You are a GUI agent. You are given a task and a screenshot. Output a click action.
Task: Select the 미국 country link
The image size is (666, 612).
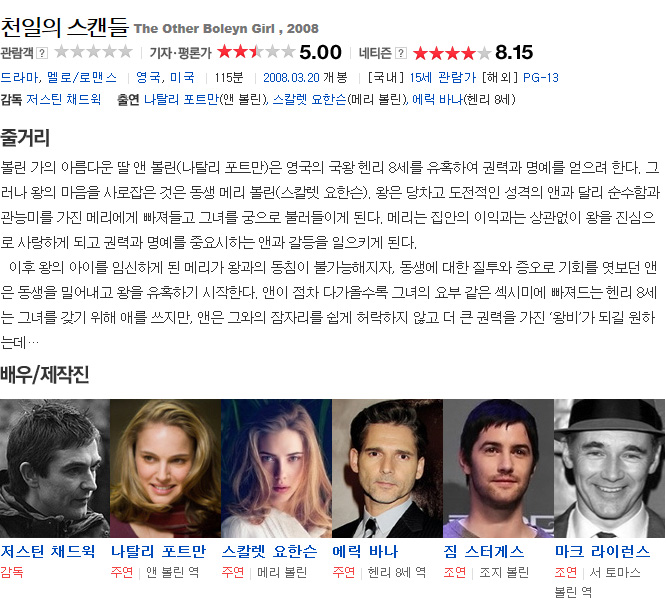tap(182, 77)
